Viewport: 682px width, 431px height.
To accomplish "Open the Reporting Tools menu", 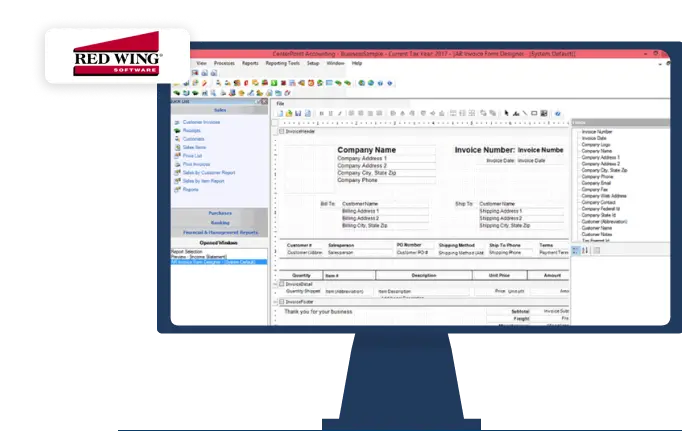I will pos(283,63).
